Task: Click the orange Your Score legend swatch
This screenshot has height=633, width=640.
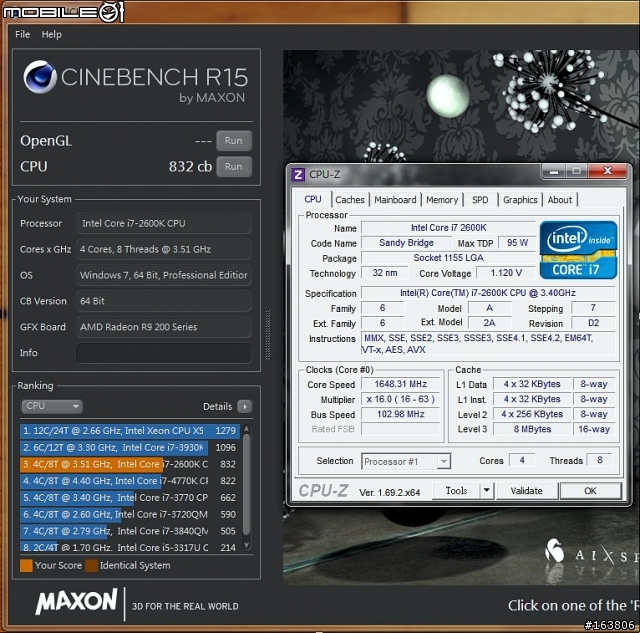Action: click(x=26, y=566)
